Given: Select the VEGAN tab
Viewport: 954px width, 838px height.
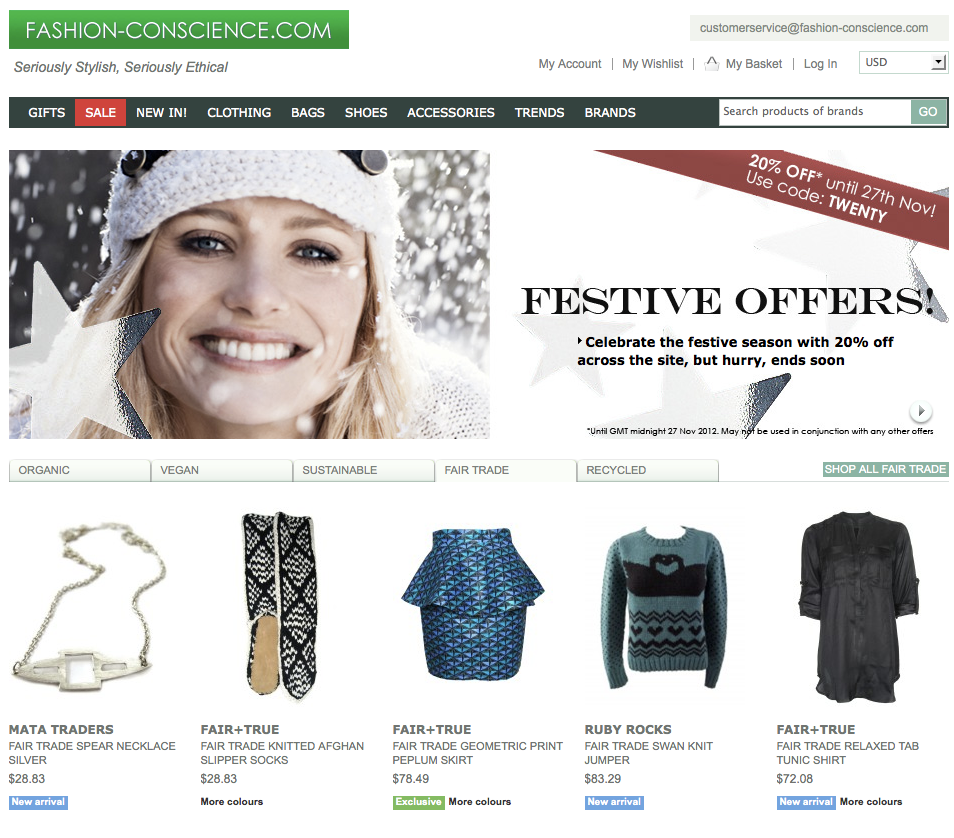Looking at the screenshot, I should pos(221,470).
